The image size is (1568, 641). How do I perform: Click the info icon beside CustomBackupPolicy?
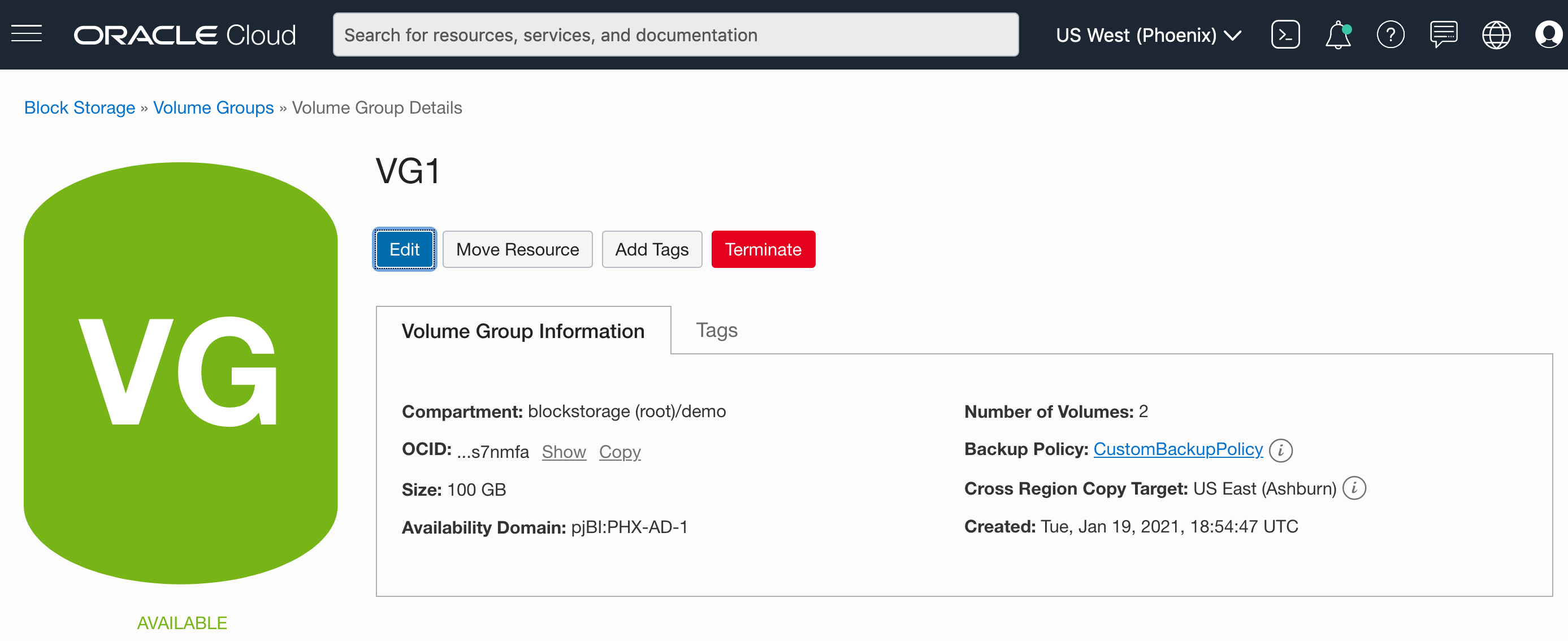(1282, 451)
